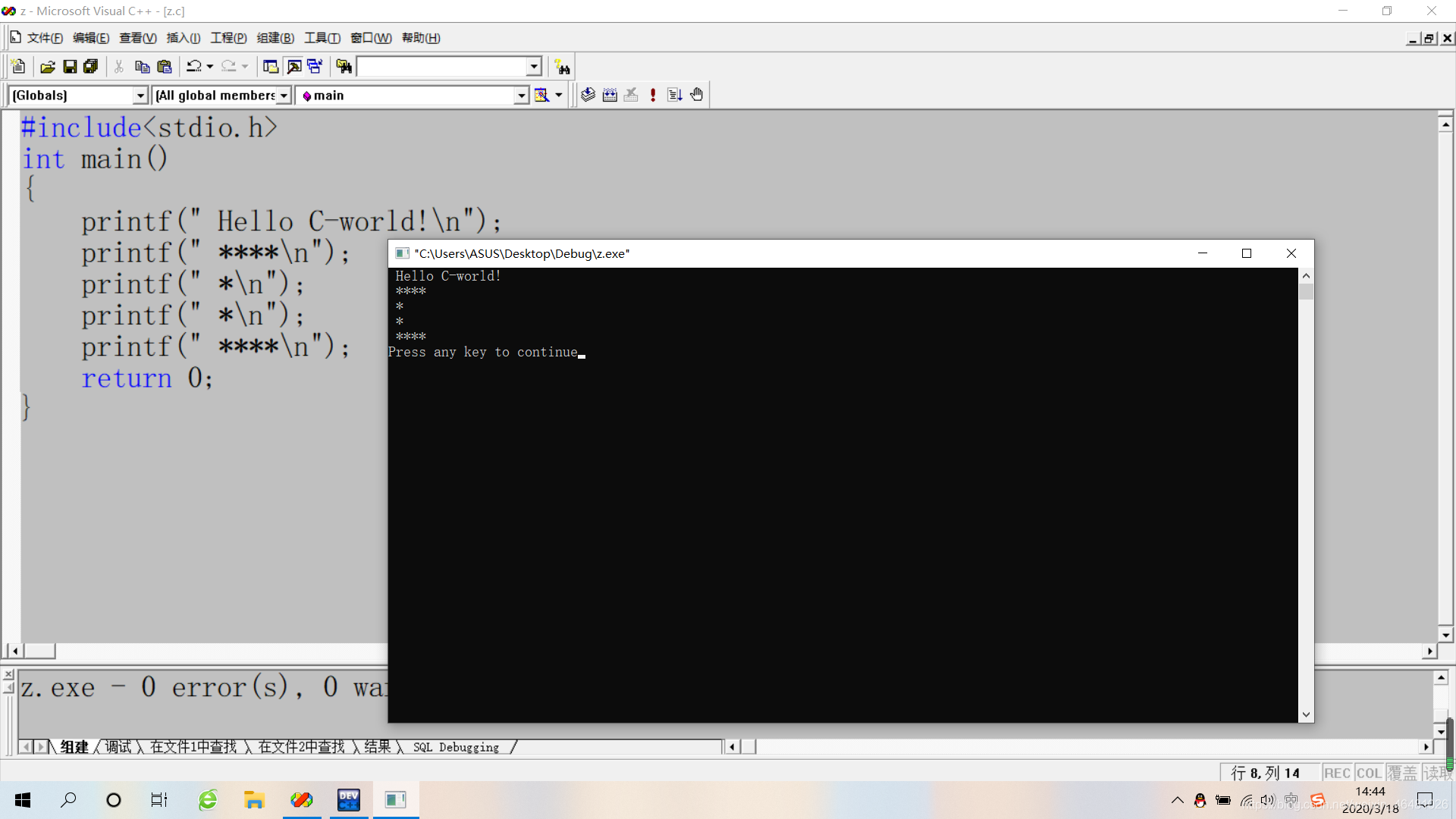Click the Copy icon in the toolbar

[x=142, y=67]
